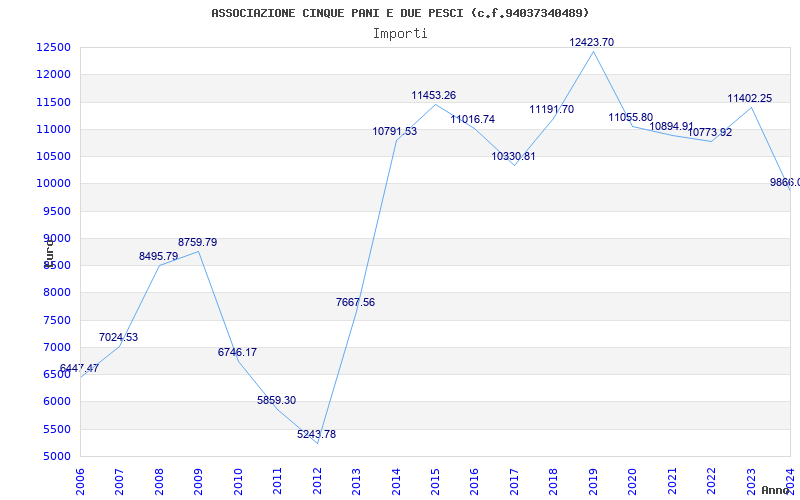Select the data label 10791.53
The width and height of the screenshot is (800, 500).
coord(394,131)
